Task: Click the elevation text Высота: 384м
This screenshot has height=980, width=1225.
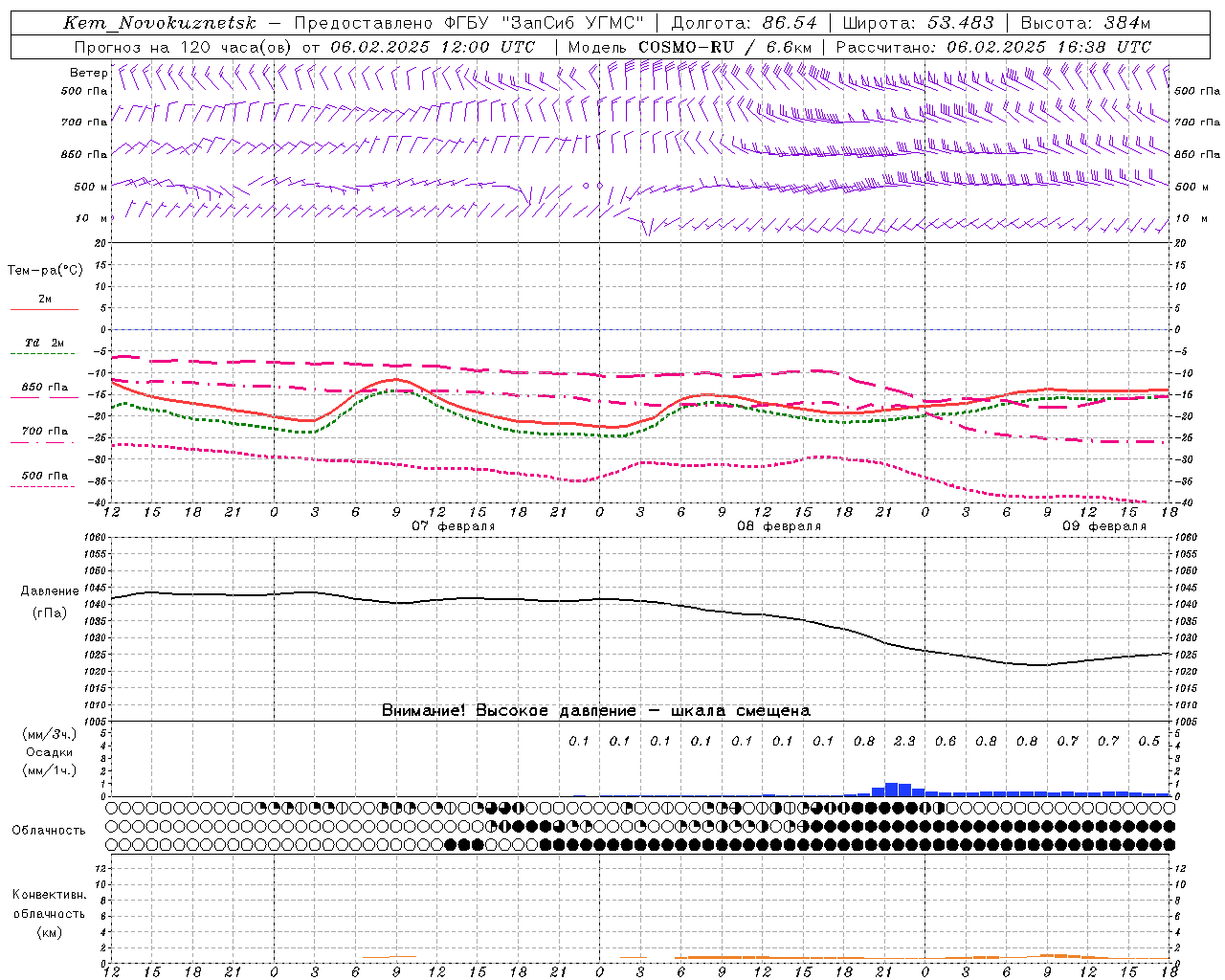Action: (x=1085, y=23)
